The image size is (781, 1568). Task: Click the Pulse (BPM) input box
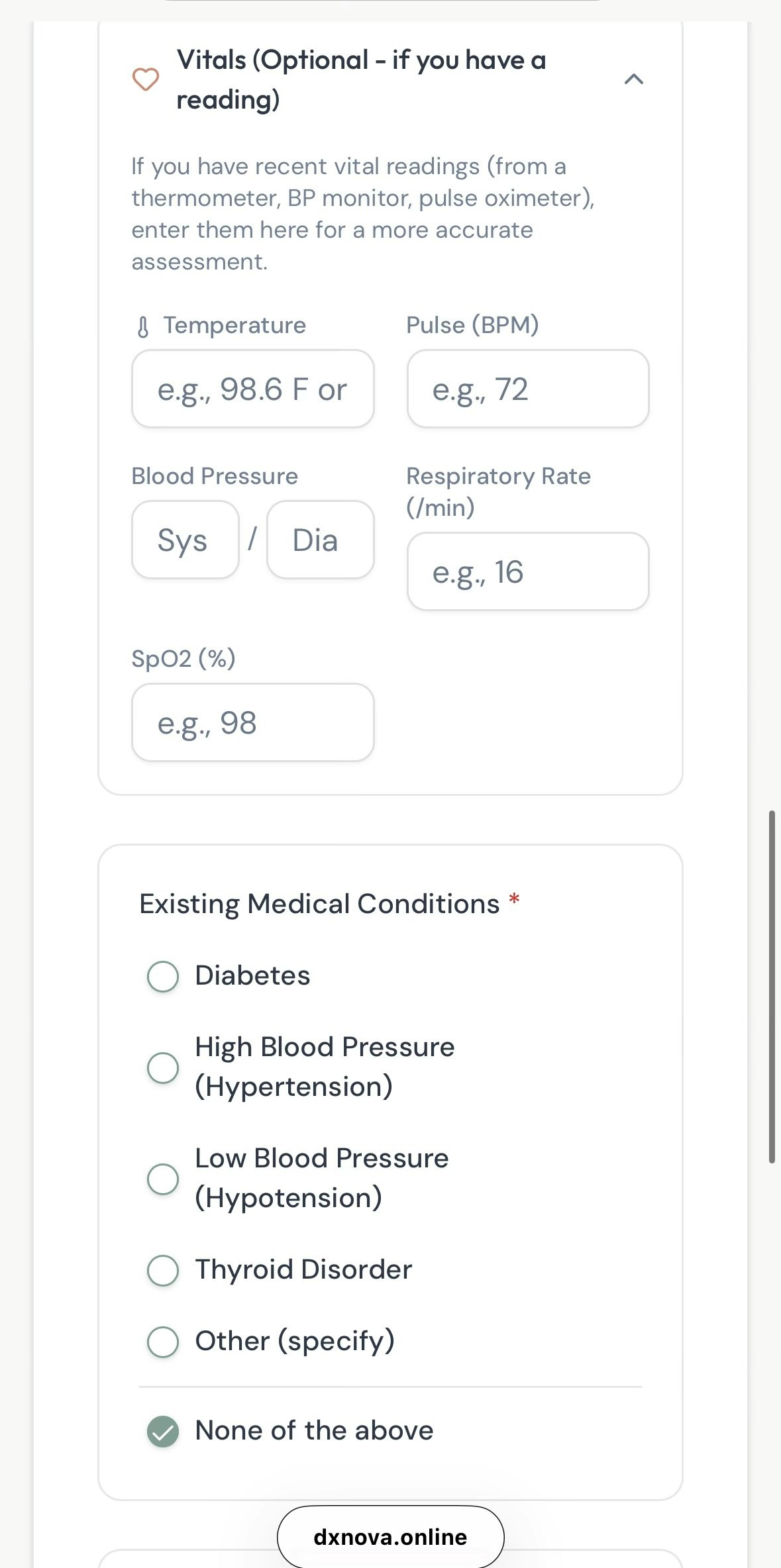(527, 389)
